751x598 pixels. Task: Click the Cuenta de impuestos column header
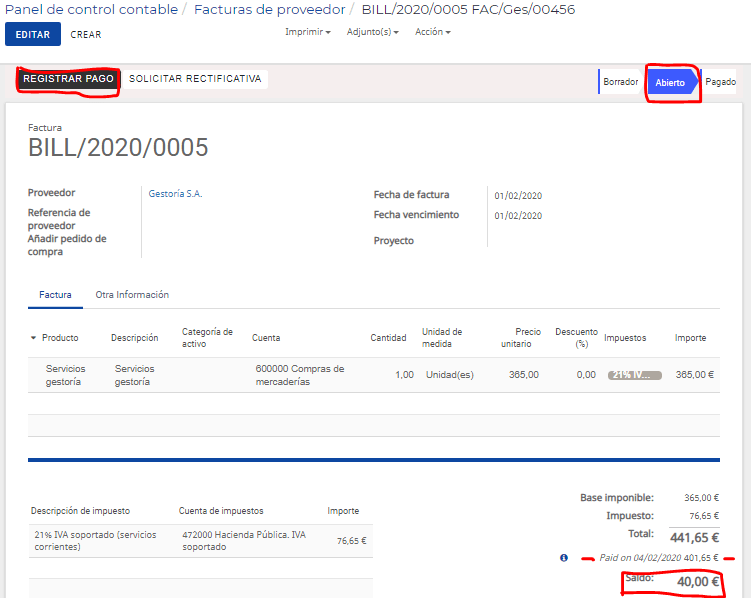[x=221, y=511]
